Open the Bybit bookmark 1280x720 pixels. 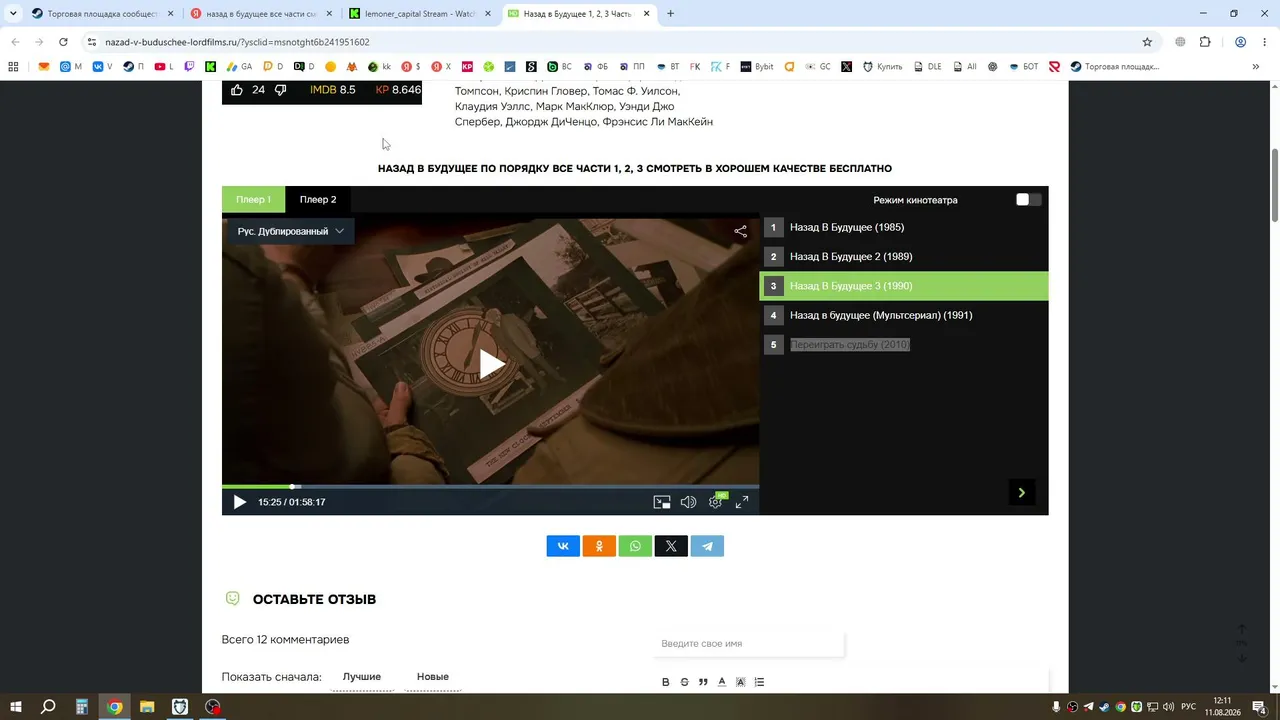pyautogui.click(x=756, y=67)
